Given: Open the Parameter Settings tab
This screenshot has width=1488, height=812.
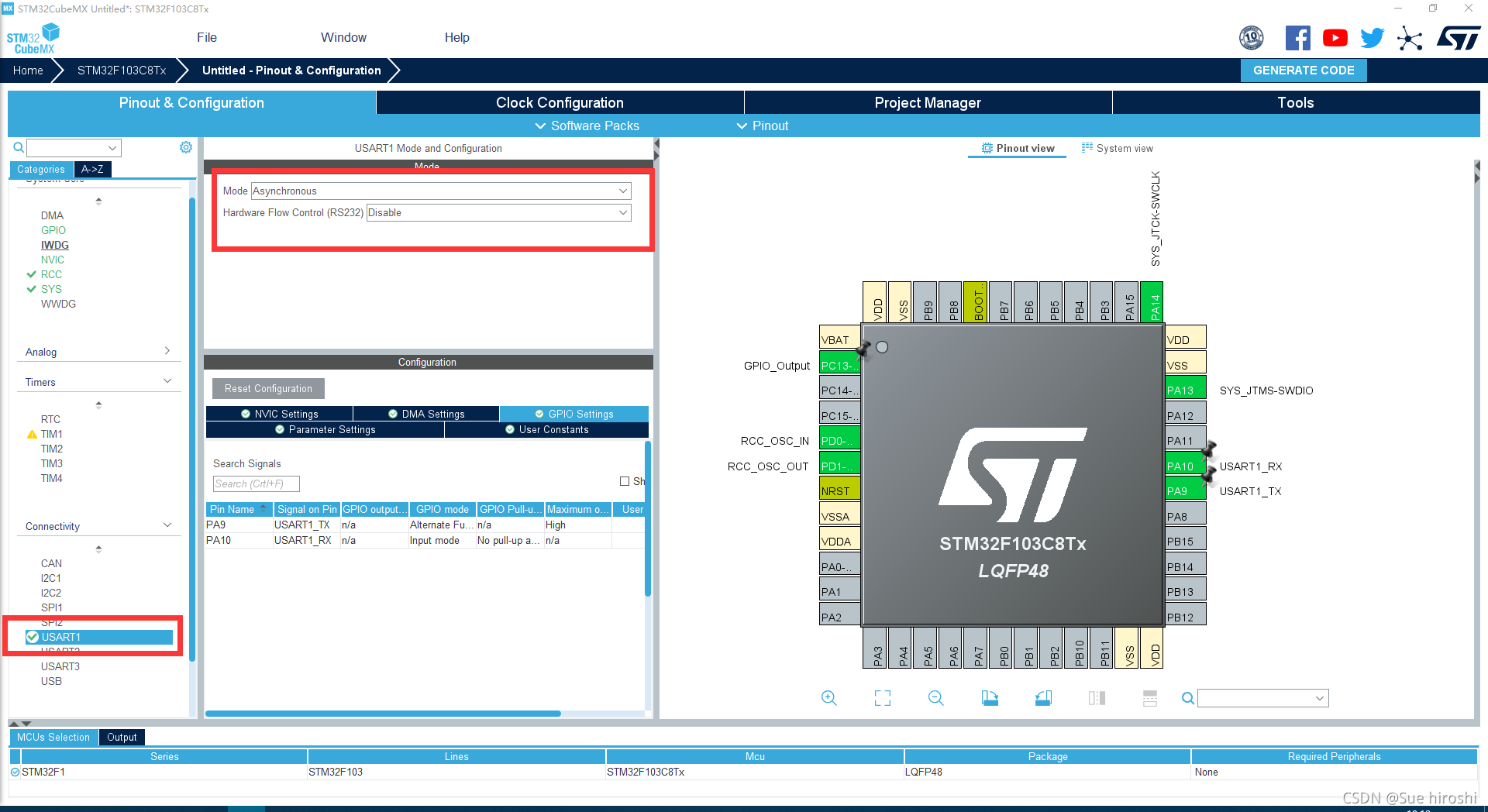Looking at the screenshot, I should click(x=325, y=429).
